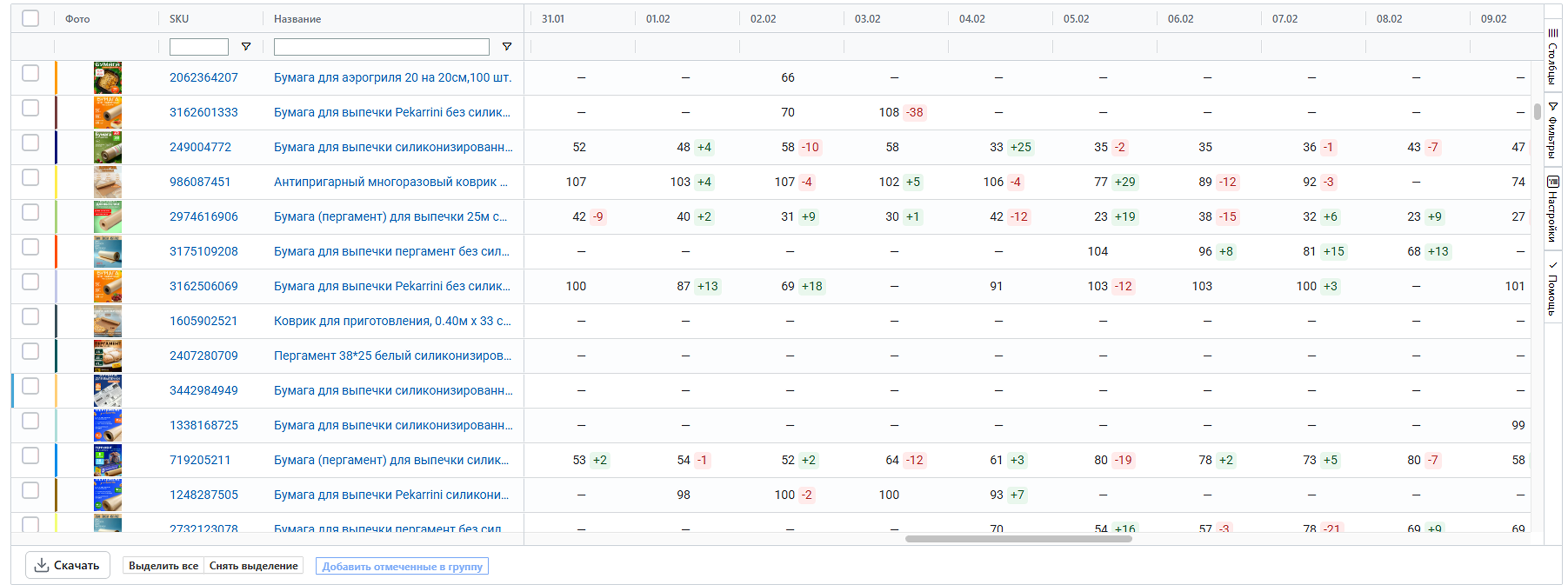Open the Помощь side panel

(1553, 289)
